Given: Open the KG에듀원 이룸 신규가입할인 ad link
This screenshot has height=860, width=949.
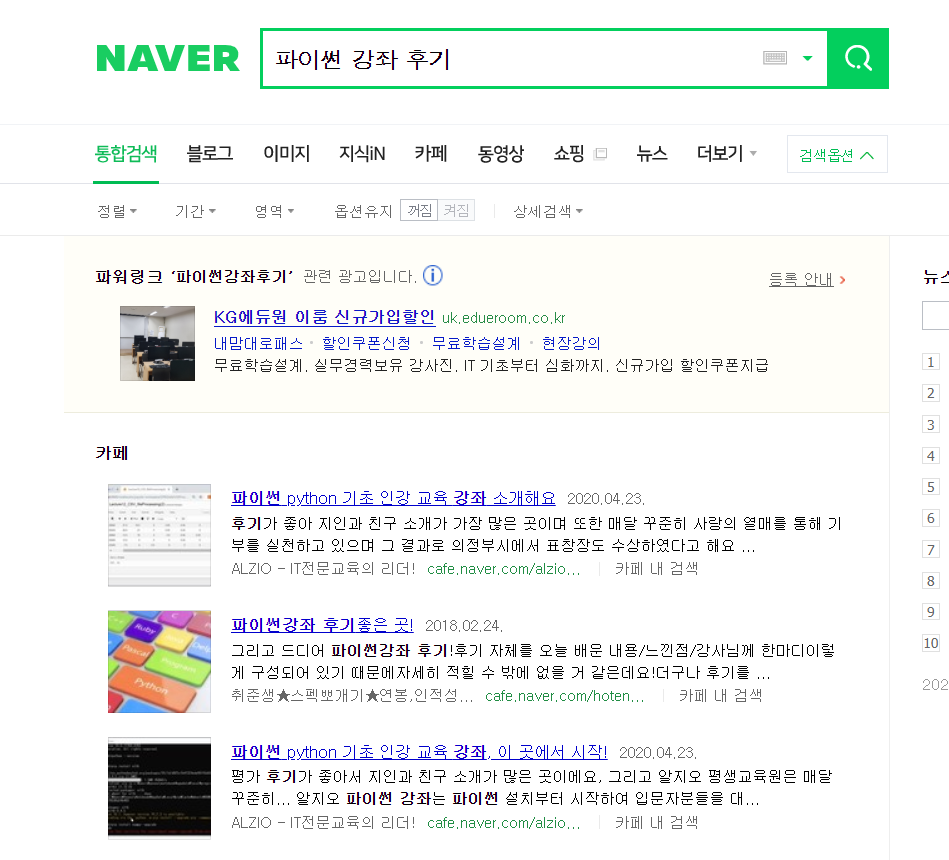Looking at the screenshot, I should pos(324,317).
